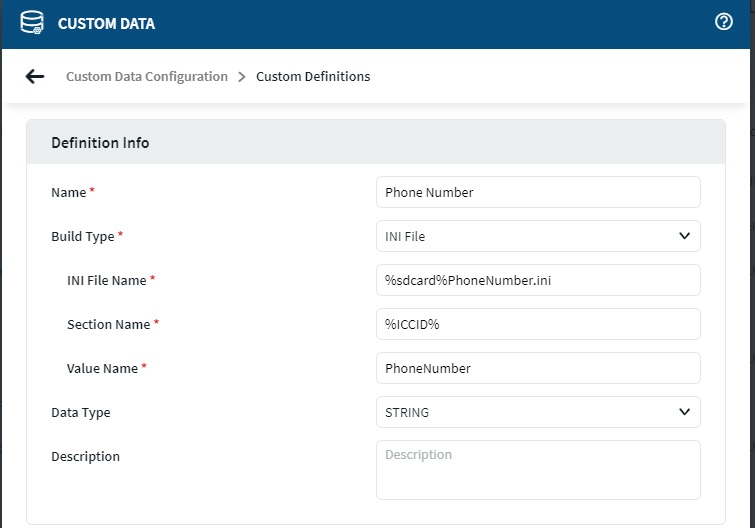Click the INI File Name label

(106, 280)
